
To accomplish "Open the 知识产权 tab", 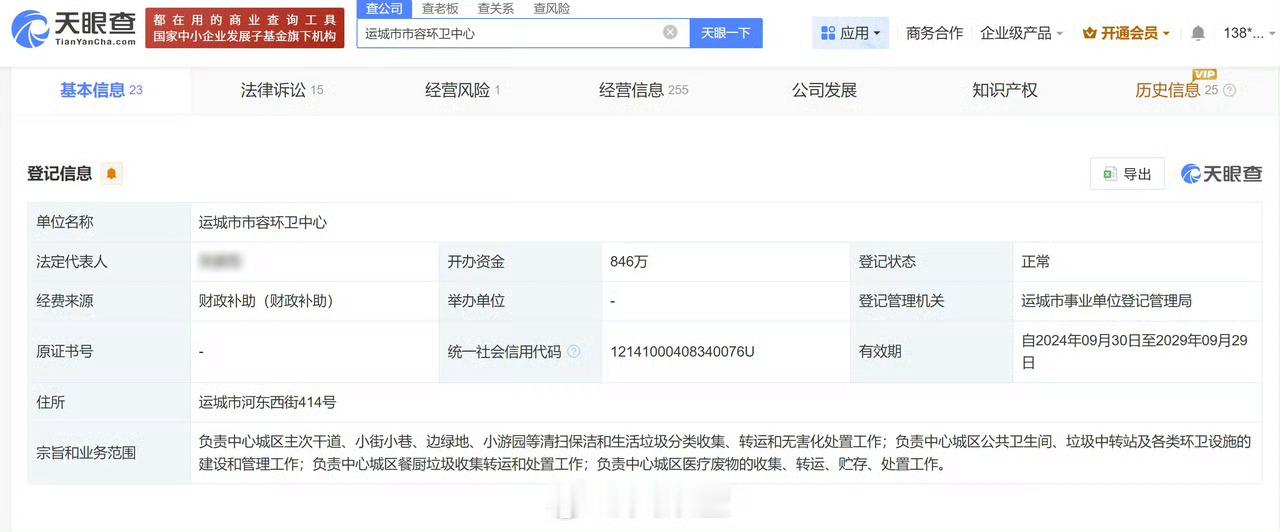I will (1005, 90).
